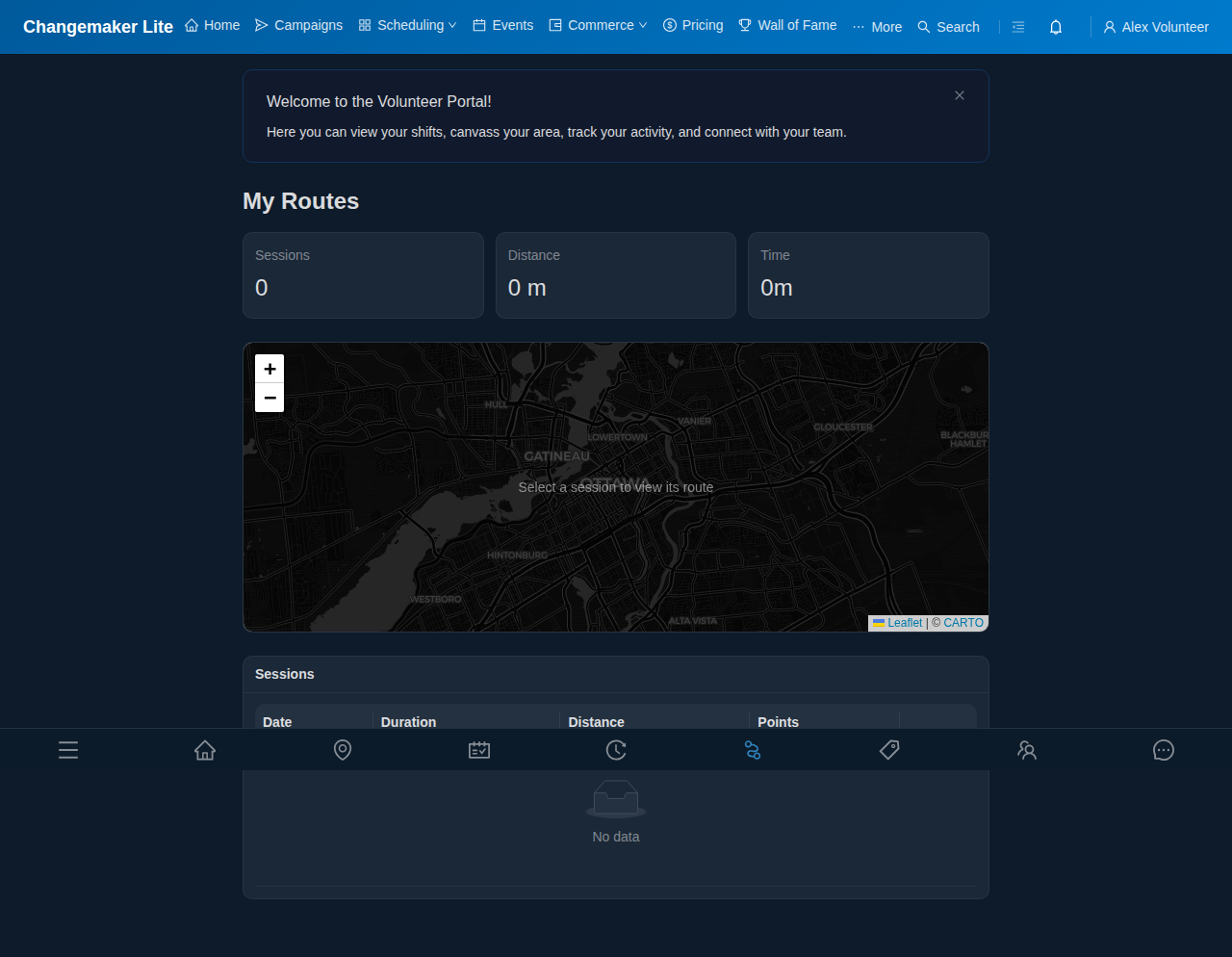Expand the Commerce dropdown menu
The width and height of the screenshot is (1232, 957).
598,25
